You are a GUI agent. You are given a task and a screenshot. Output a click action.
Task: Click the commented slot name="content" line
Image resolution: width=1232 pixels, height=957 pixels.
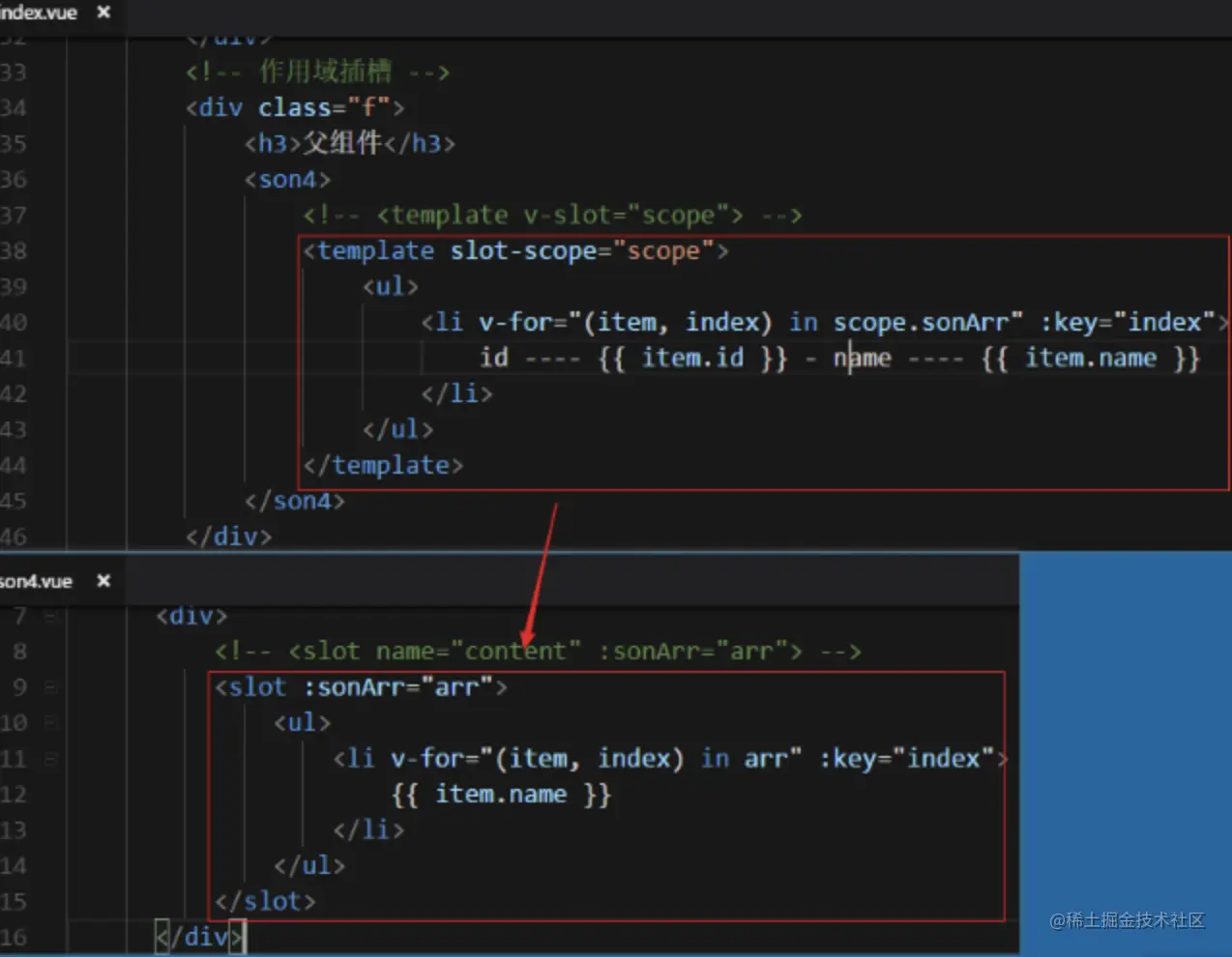[538, 652]
